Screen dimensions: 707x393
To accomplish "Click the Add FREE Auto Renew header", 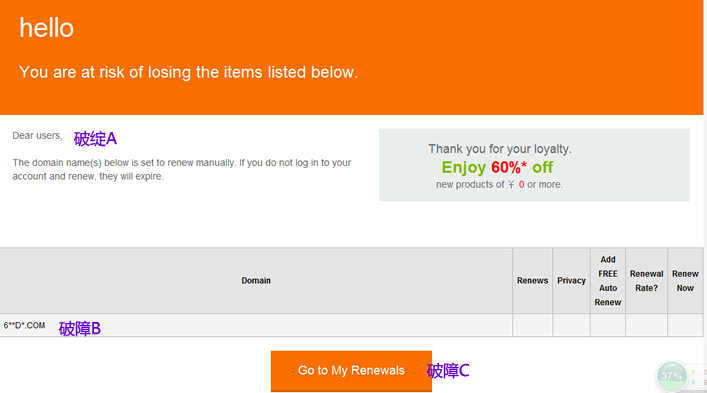I will [608, 280].
